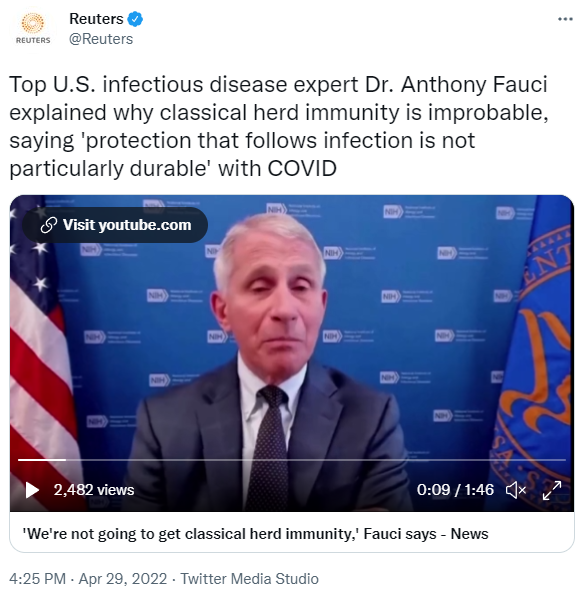The height and width of the screenshot is (601, 587).
Task: Play the Fauci video
Action: pos(32,490)
